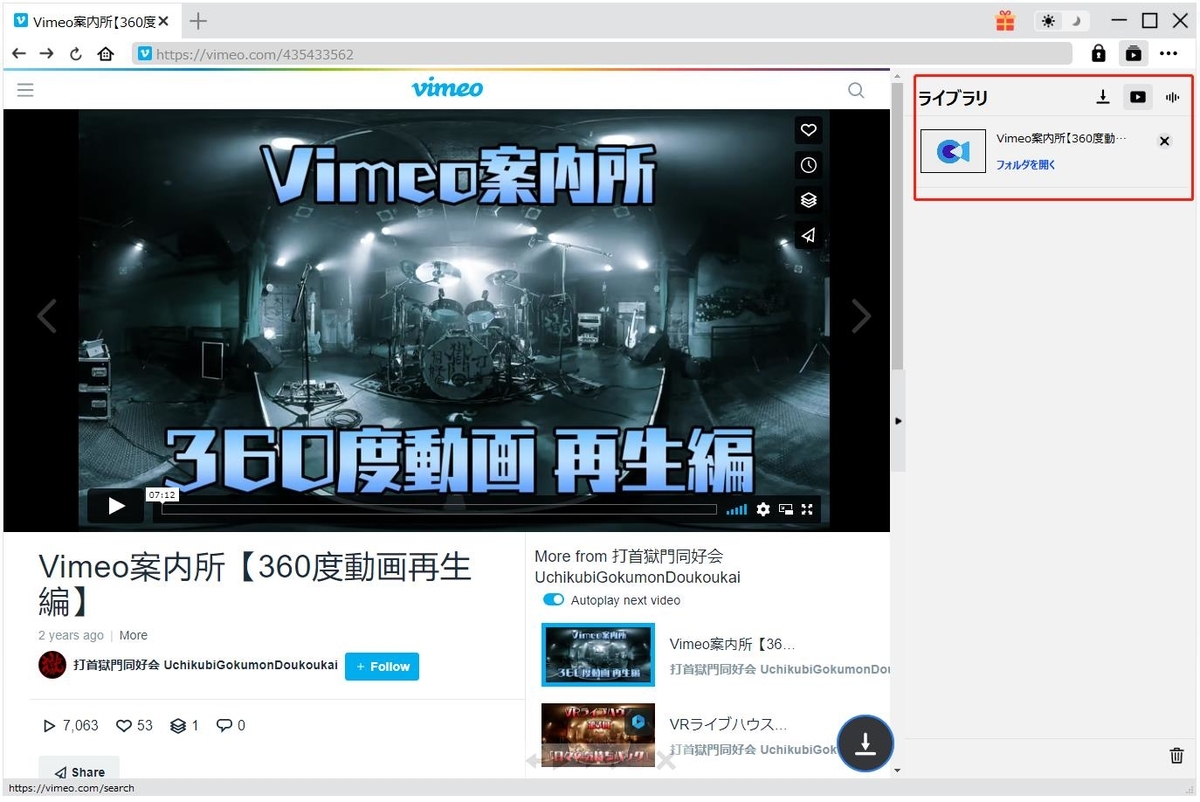Adjust volume bars in the player
1200x802 pixels.
pos(736,509)
